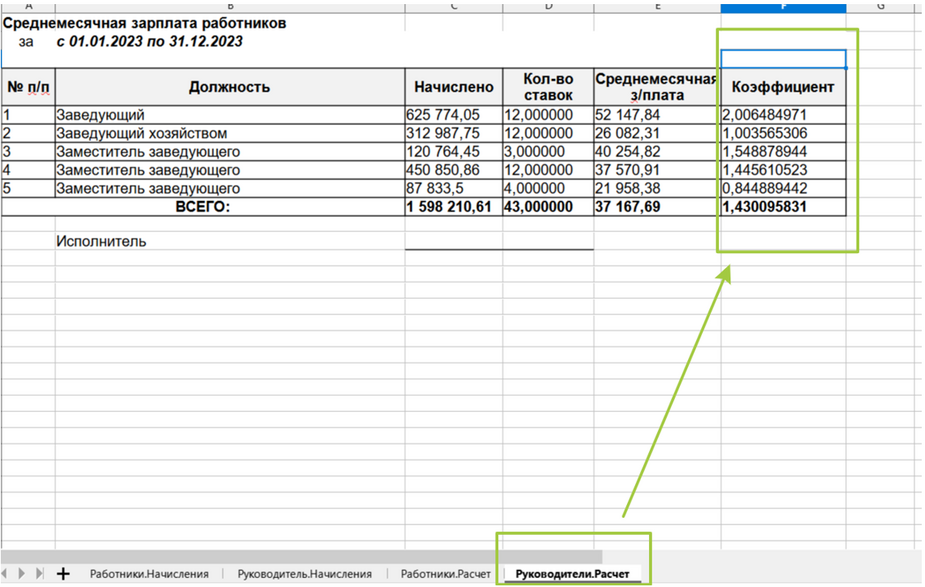Select the Должность header cell

(x=229, y=87)
